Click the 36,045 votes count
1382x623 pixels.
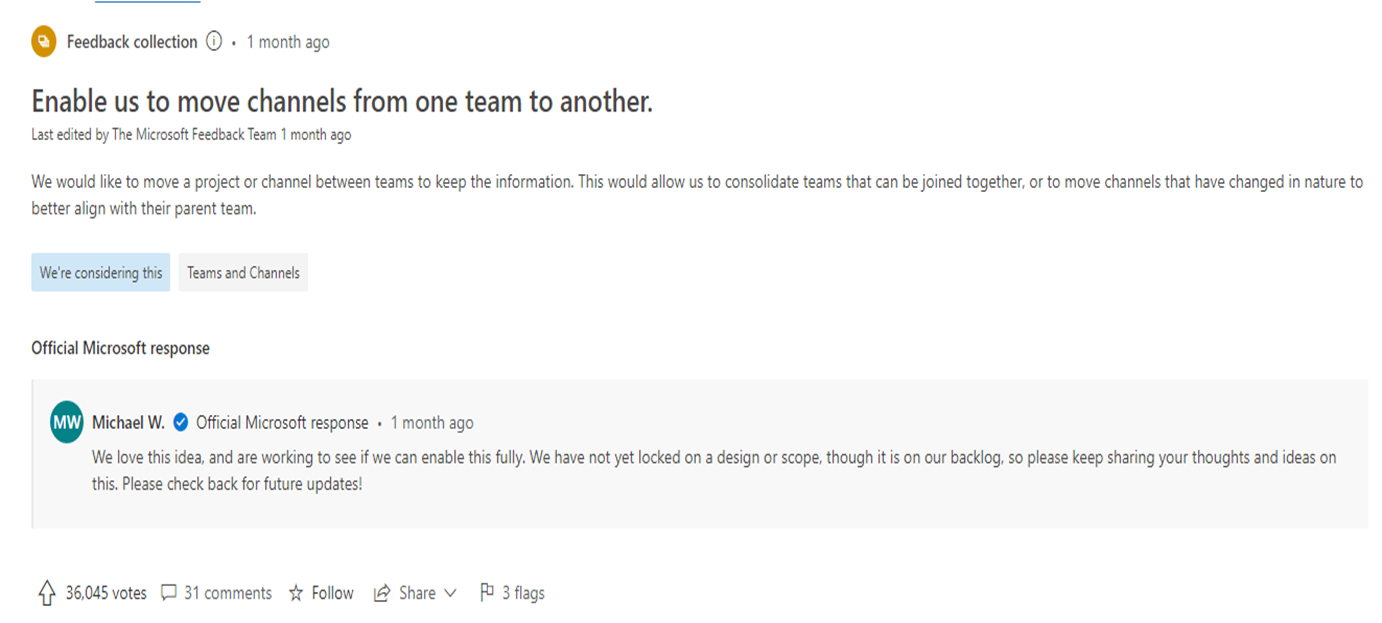coord(106,593)
